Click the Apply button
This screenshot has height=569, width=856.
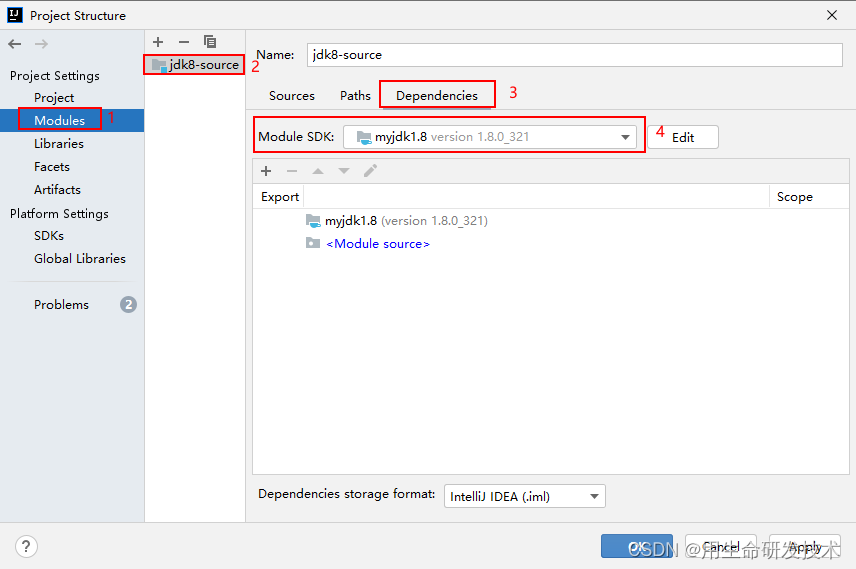pos(805,546)
